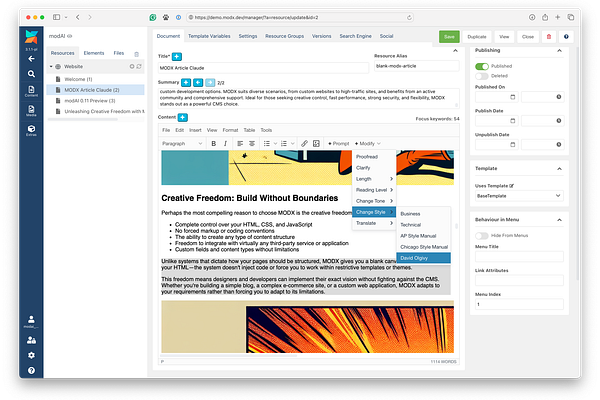
Task: Click the Resource Alias input field
Action: pos(416,66)
